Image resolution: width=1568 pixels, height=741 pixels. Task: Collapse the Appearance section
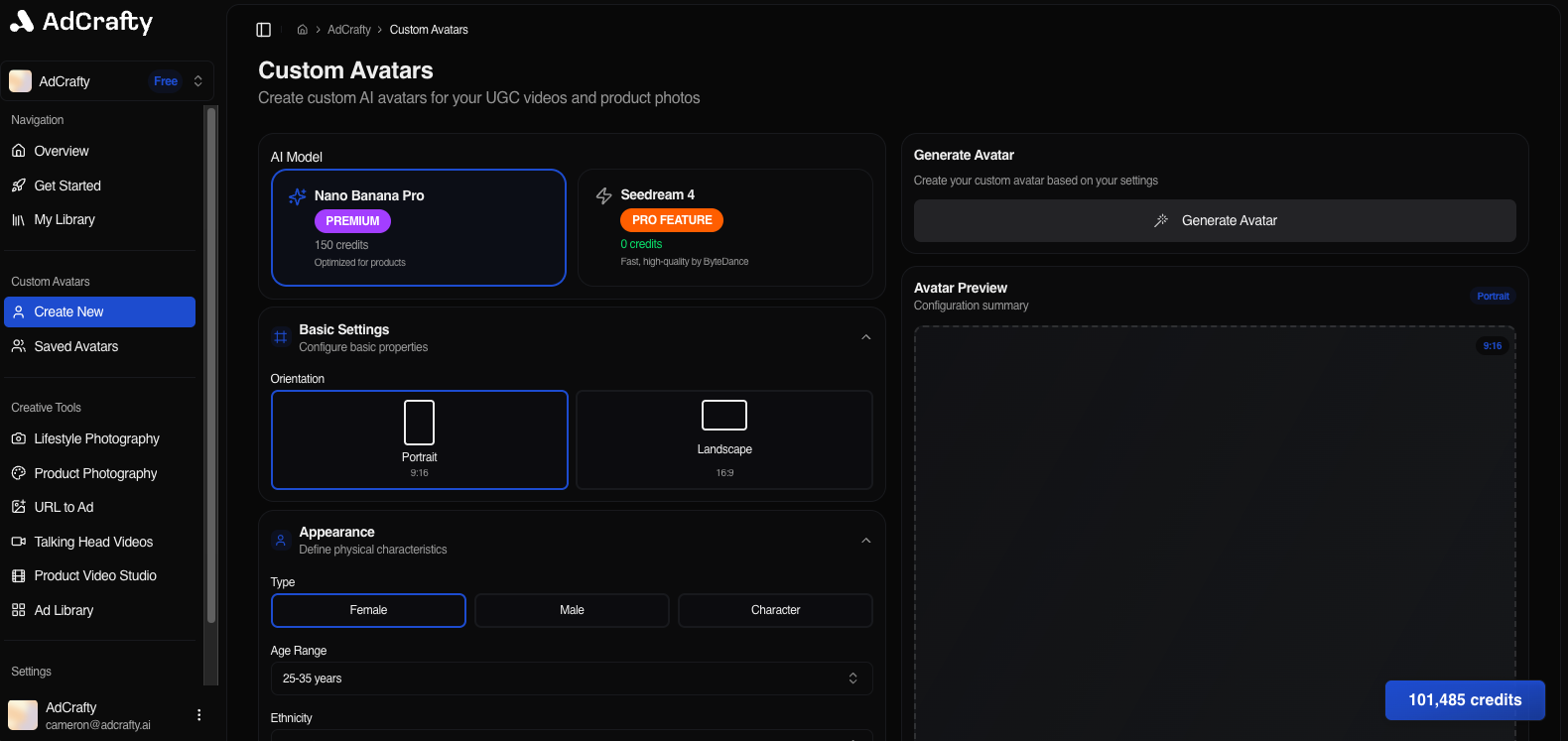(866, 541)
